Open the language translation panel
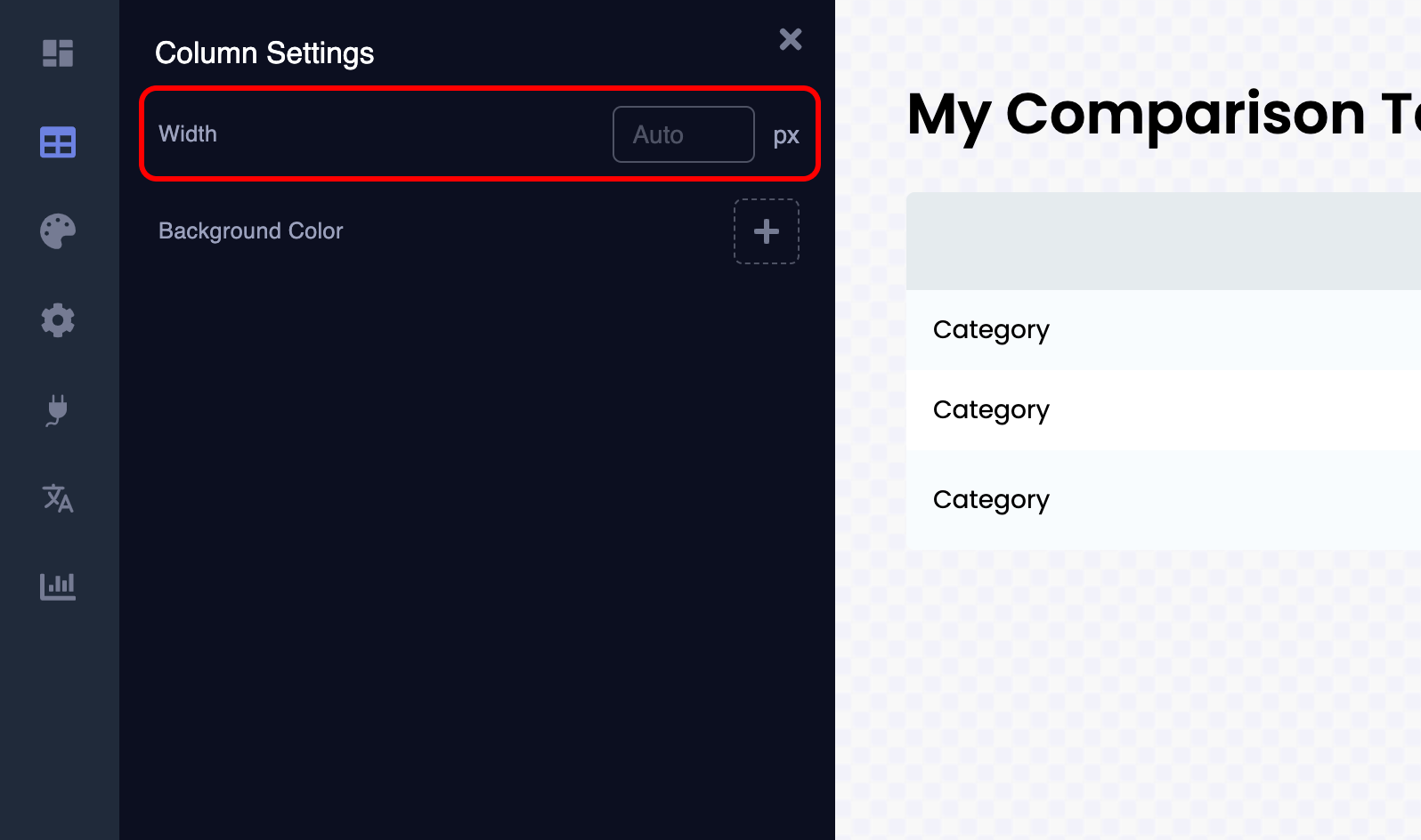Screen dimensions: 1421x840 point(58,499)
